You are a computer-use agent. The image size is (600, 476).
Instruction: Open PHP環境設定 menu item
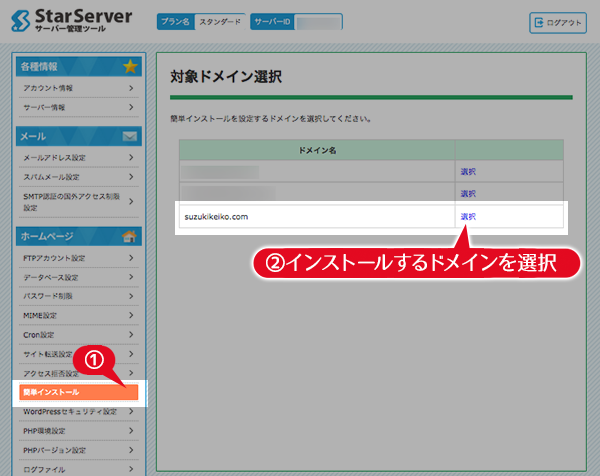pyautogui.click(x=78, y=431)
